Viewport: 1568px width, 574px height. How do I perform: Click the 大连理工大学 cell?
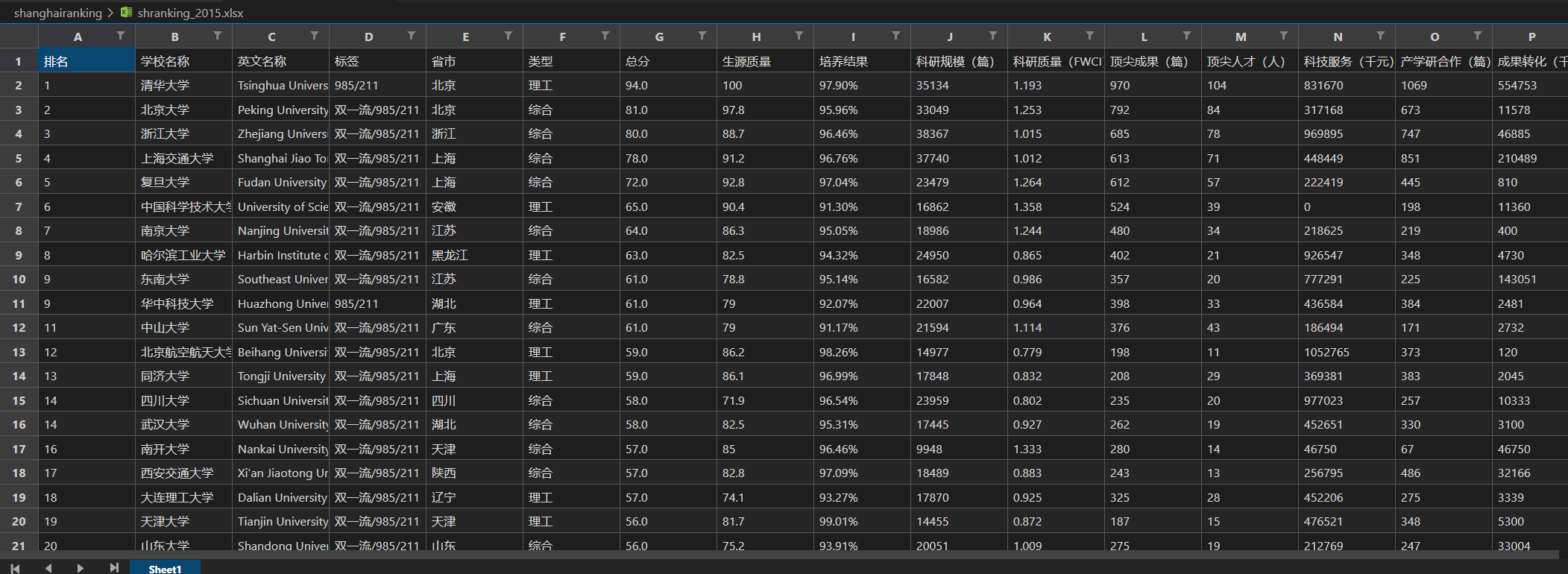point(183,497)
